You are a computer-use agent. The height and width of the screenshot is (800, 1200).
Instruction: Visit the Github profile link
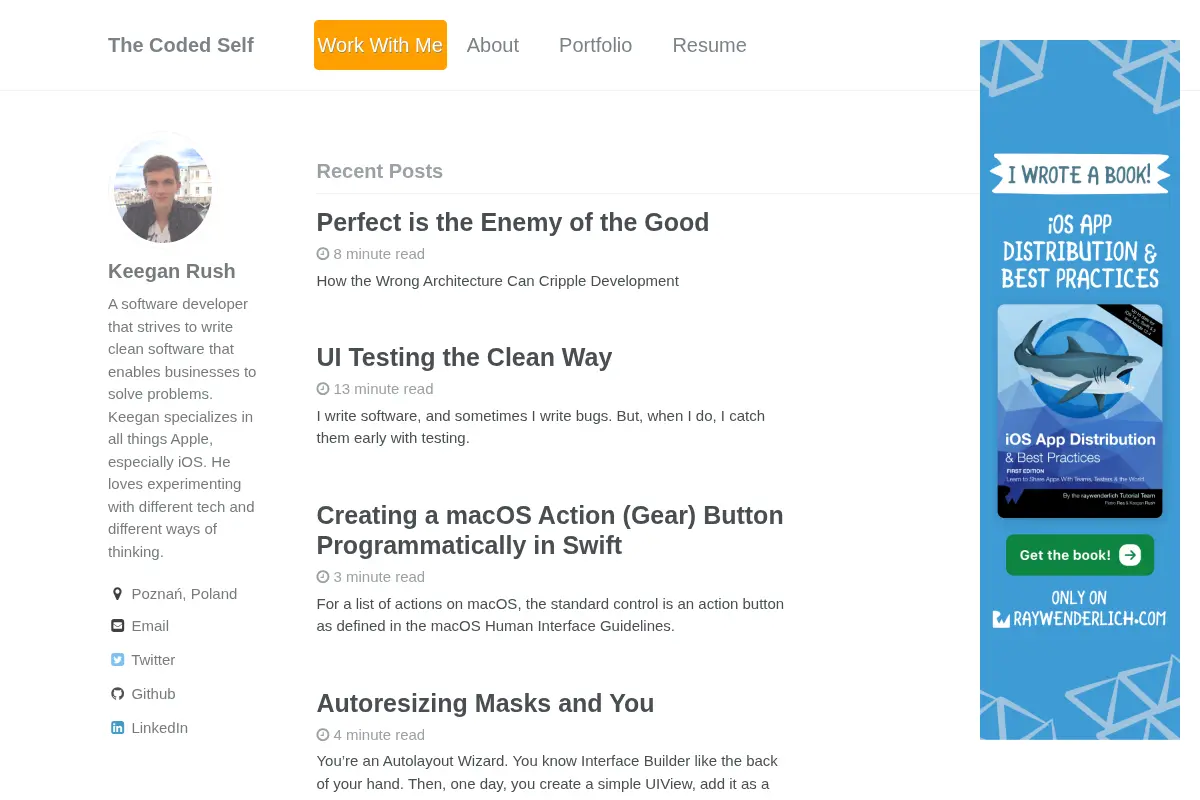pos(153,694)
